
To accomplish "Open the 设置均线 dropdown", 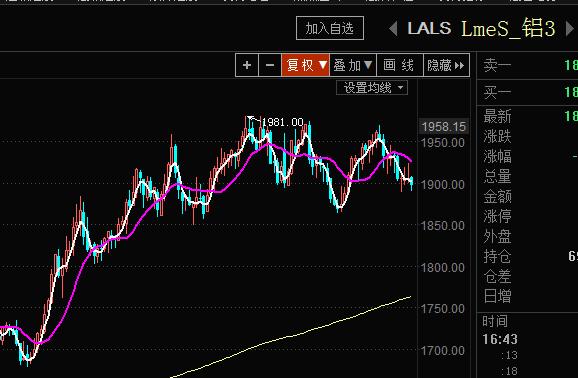I will point(372,88).
